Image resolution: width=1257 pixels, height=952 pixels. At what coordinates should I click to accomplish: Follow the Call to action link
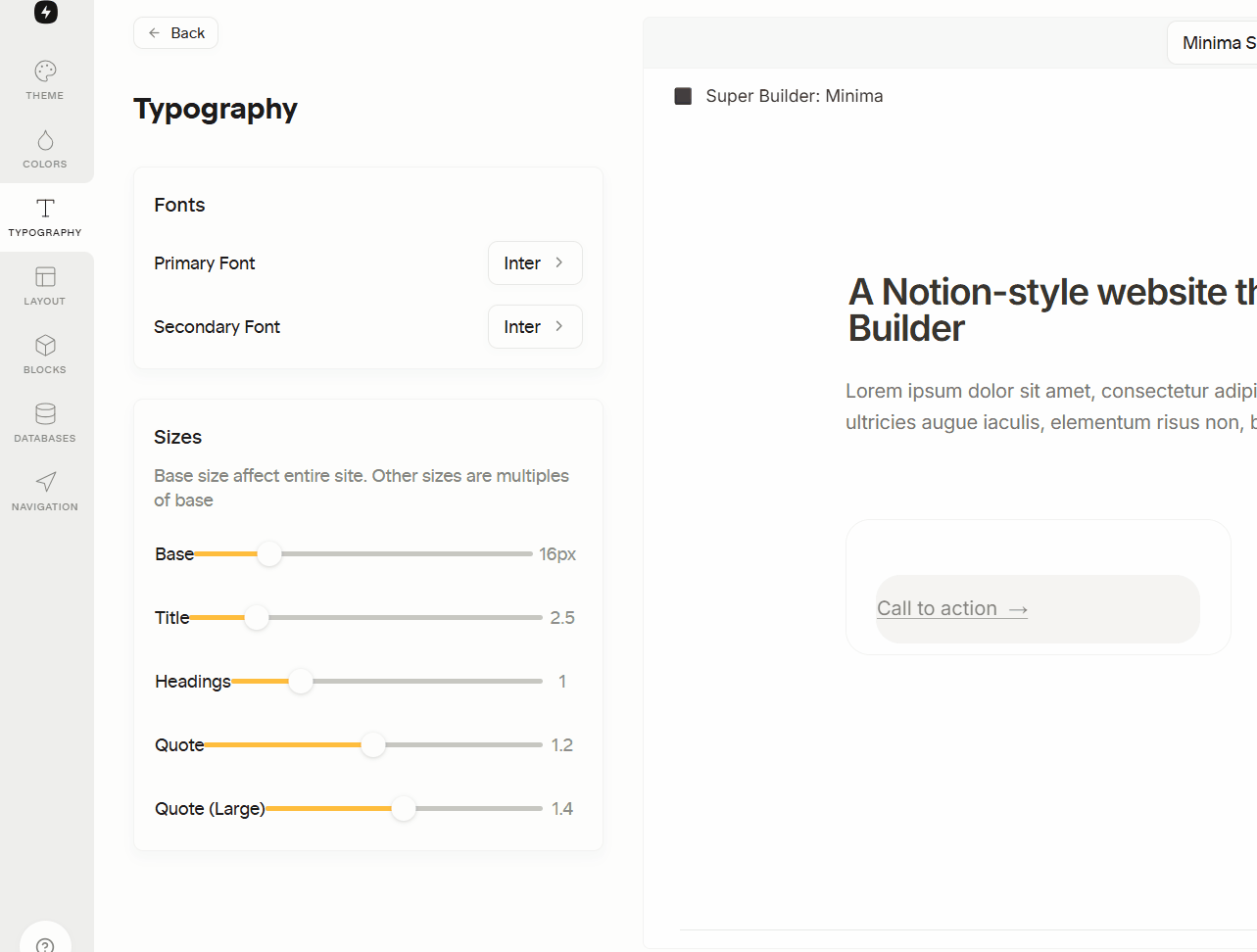point(952,608)
